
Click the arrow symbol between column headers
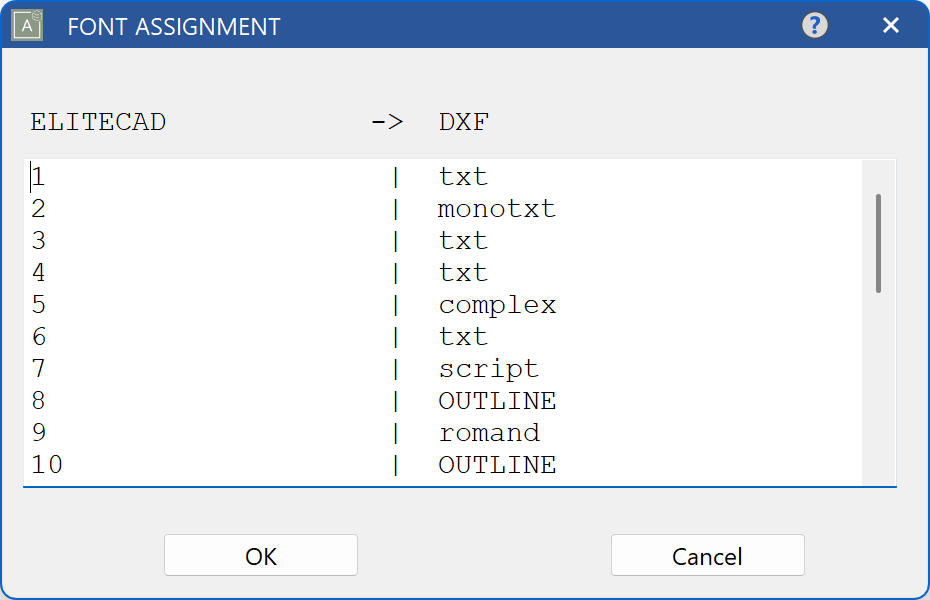click(389, 121)
